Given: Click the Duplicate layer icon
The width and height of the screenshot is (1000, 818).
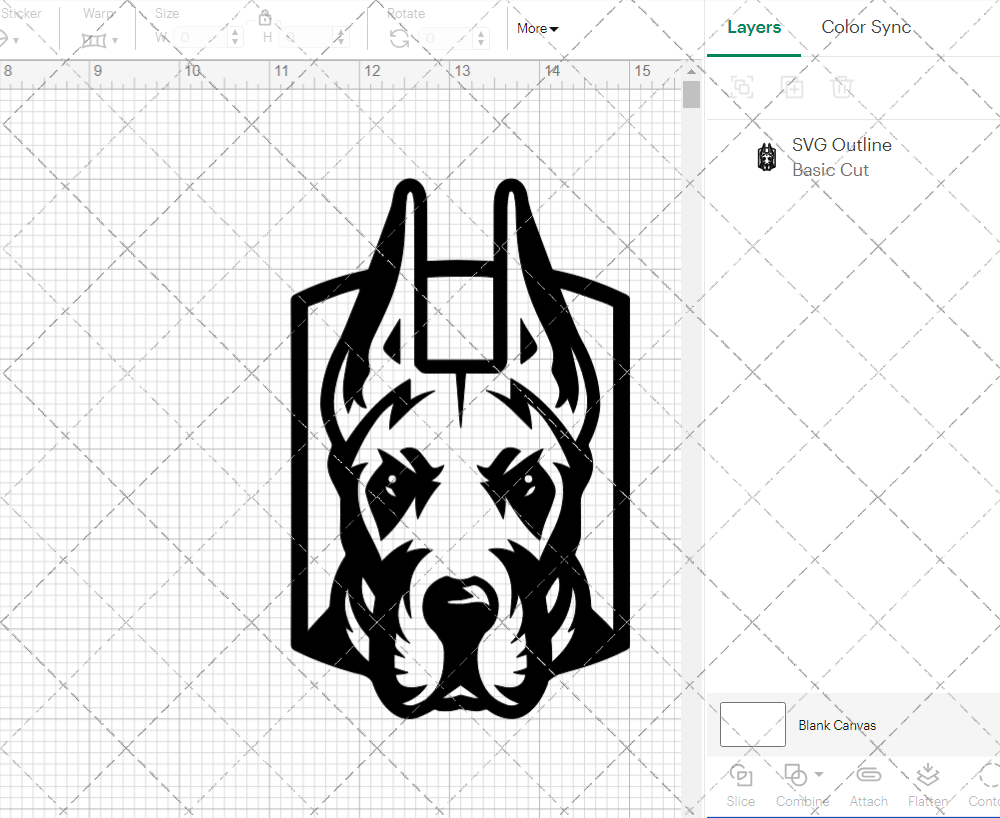Looking at the screenshot, I should pos(793,87).
